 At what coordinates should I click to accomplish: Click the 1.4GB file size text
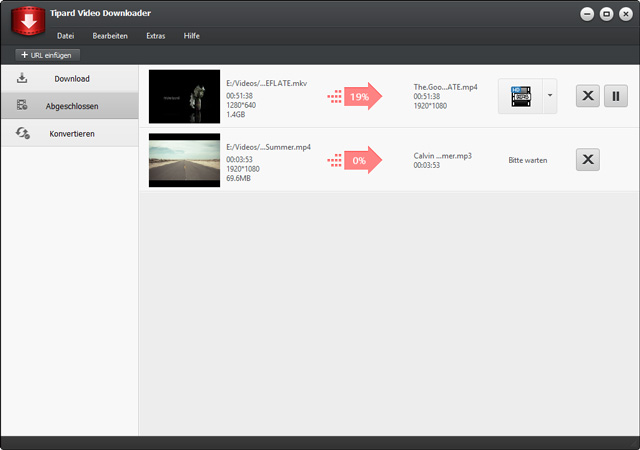(x=236, y=115)
